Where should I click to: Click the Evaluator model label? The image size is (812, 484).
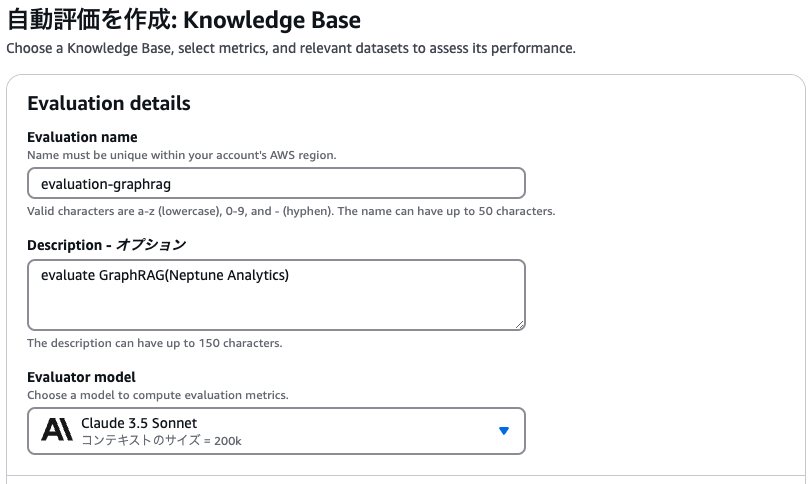(x=81, y=377)
